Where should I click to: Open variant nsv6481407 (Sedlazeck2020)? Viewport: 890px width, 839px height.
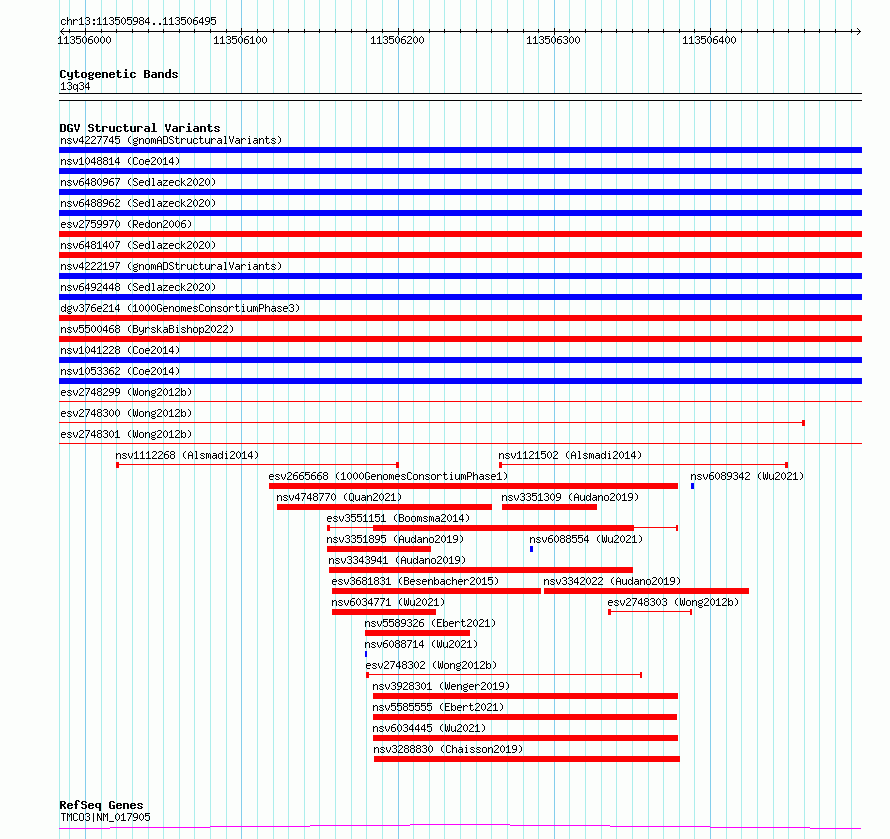click(138, 245)
